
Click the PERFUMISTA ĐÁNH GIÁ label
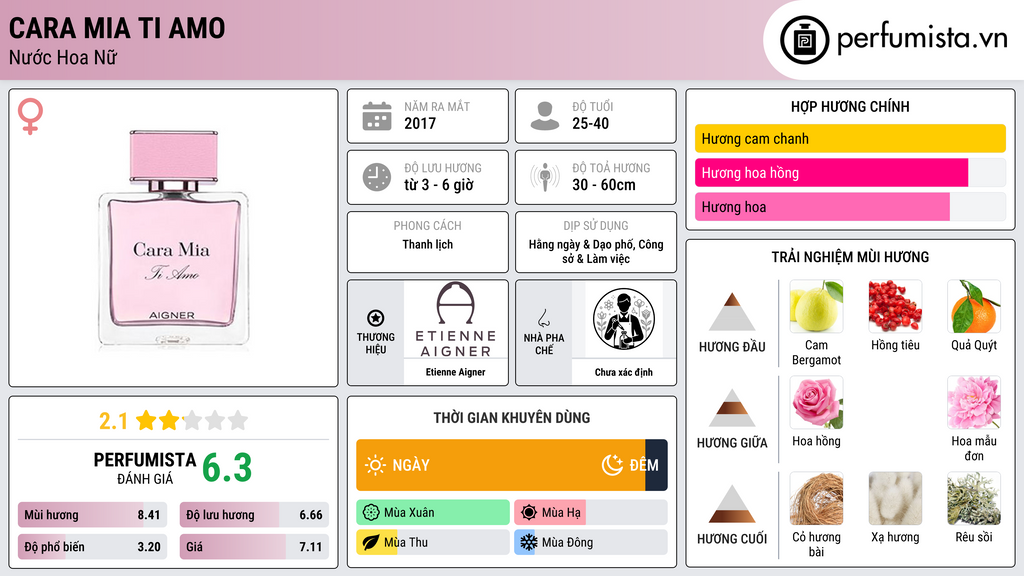coord(144,468)
